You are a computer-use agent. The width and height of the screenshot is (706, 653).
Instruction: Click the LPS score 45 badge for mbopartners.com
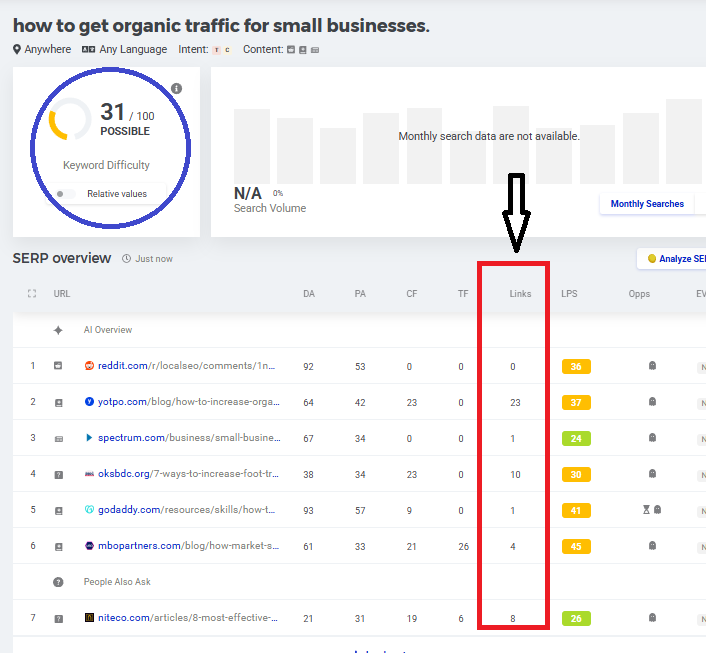click(x=576, y=546)
